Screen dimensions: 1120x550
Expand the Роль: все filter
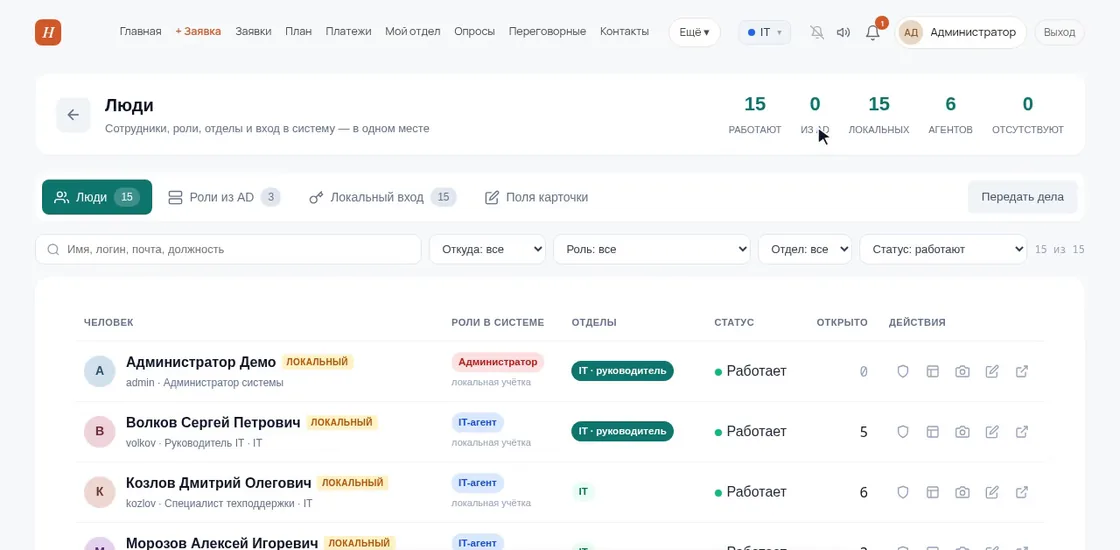[x=651, y=249]
